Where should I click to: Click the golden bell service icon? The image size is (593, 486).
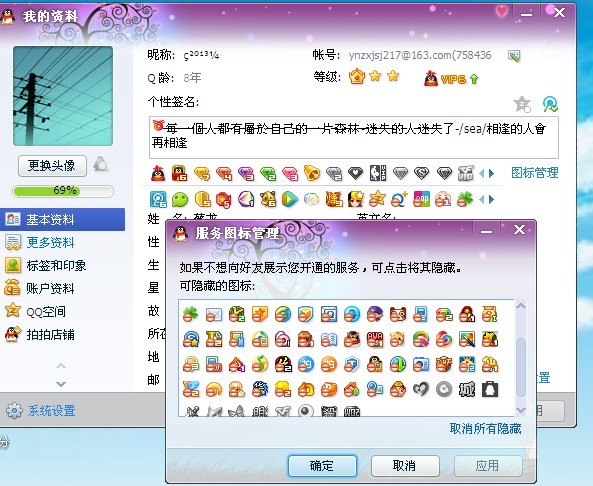[312, 173]
